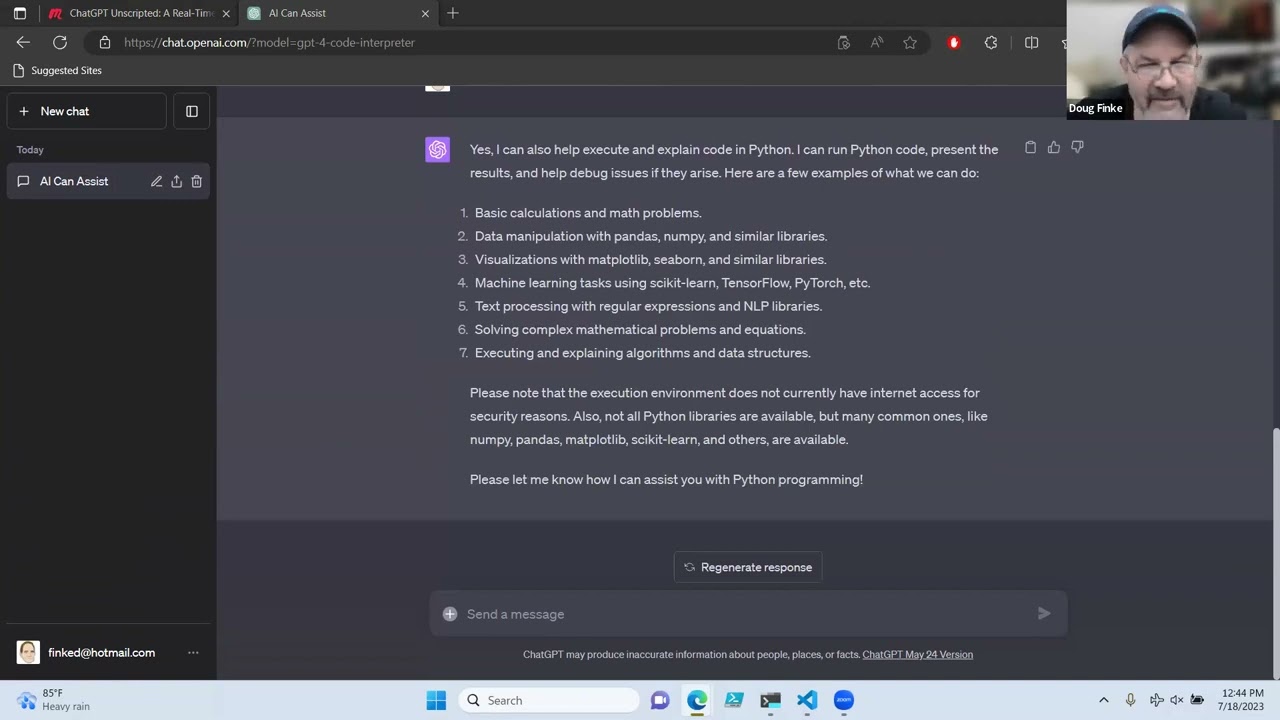Click the finked@hotmail.com account name
This screenshot has height=720, width=1280.
(x=101, y=653)
